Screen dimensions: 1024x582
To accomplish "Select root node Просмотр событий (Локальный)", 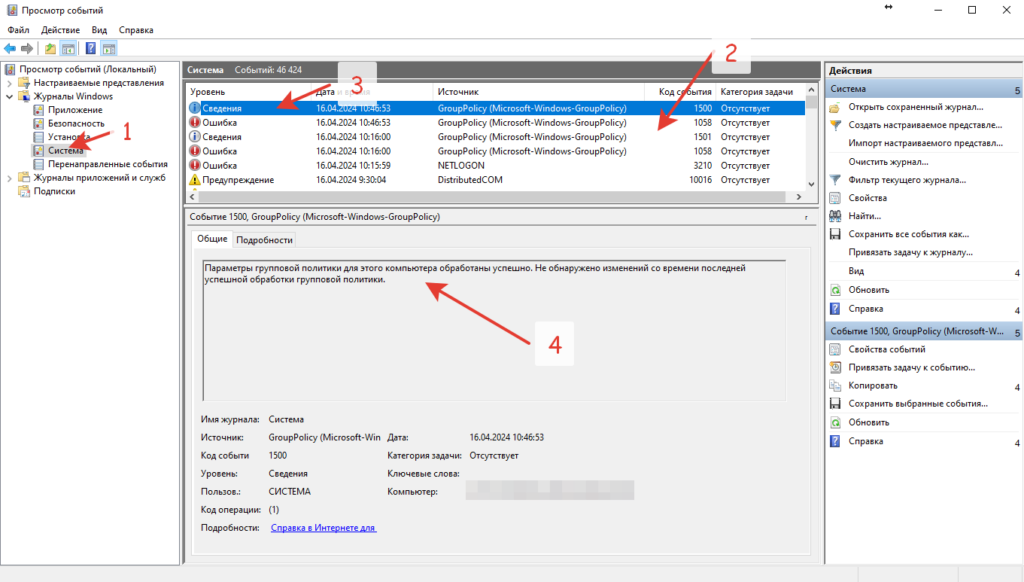I will [x=88, y=69].
